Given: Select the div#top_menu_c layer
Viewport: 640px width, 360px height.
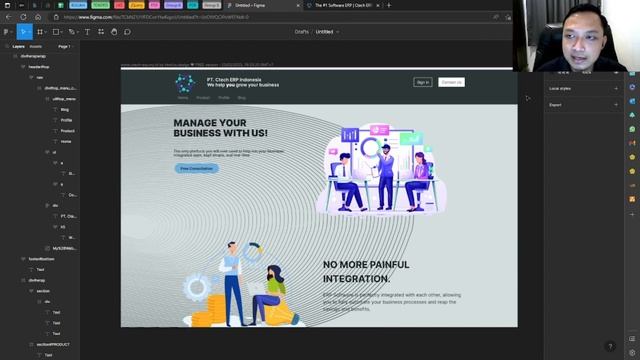Looking at the screenshot, I should coord(60,88).
